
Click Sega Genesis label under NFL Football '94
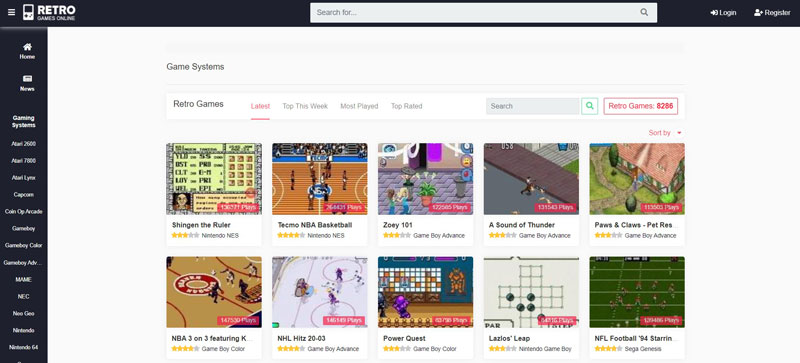click(643, 349)
